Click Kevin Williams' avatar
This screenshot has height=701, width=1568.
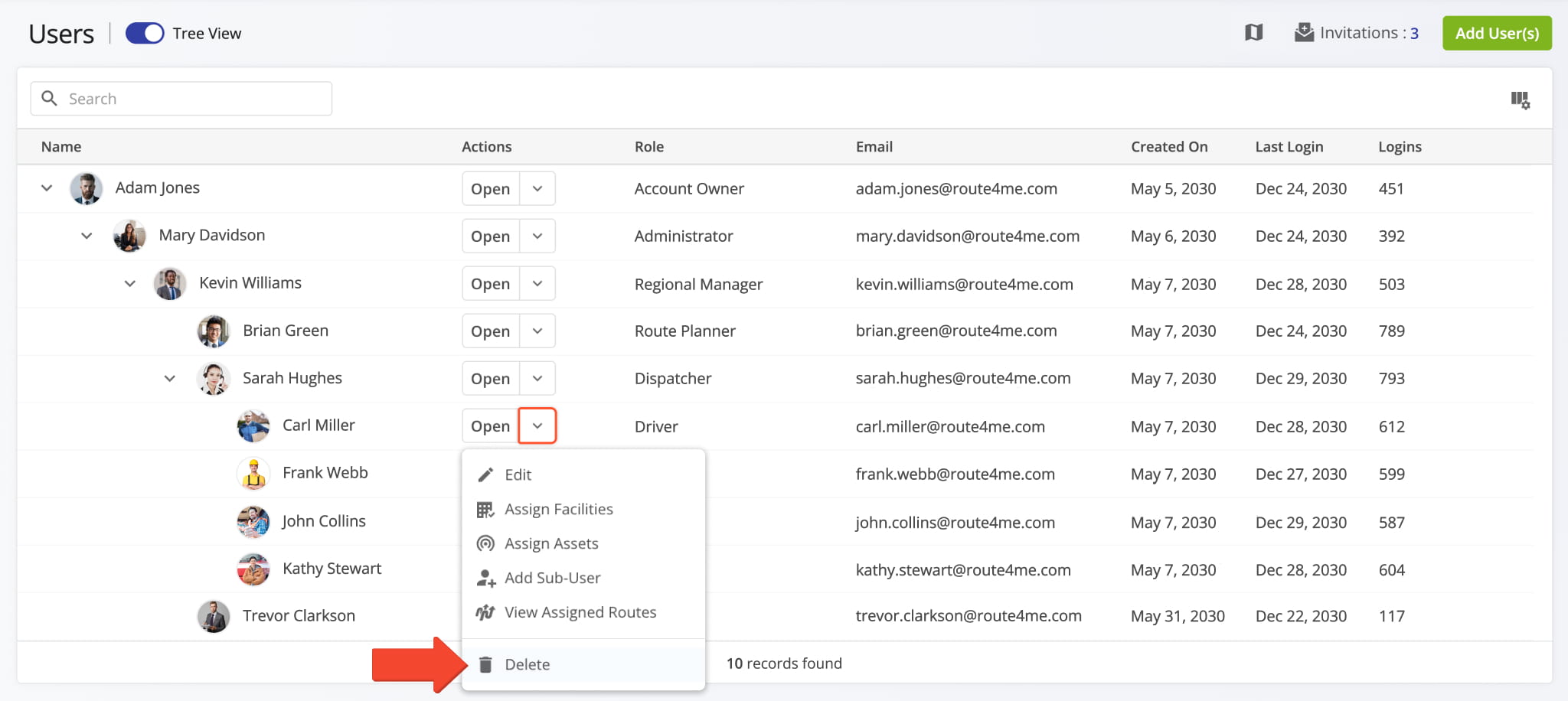(170, 283)
